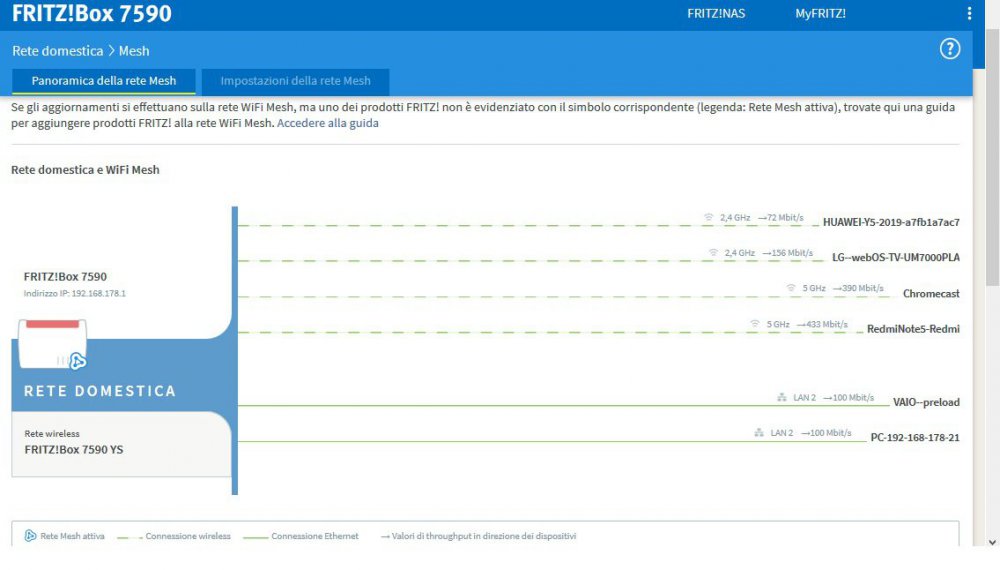Screen dimensions: 1000x570
Task: Open FRITZ!NAS from the header
Action: pyautogui.click(x=716, y=14)
